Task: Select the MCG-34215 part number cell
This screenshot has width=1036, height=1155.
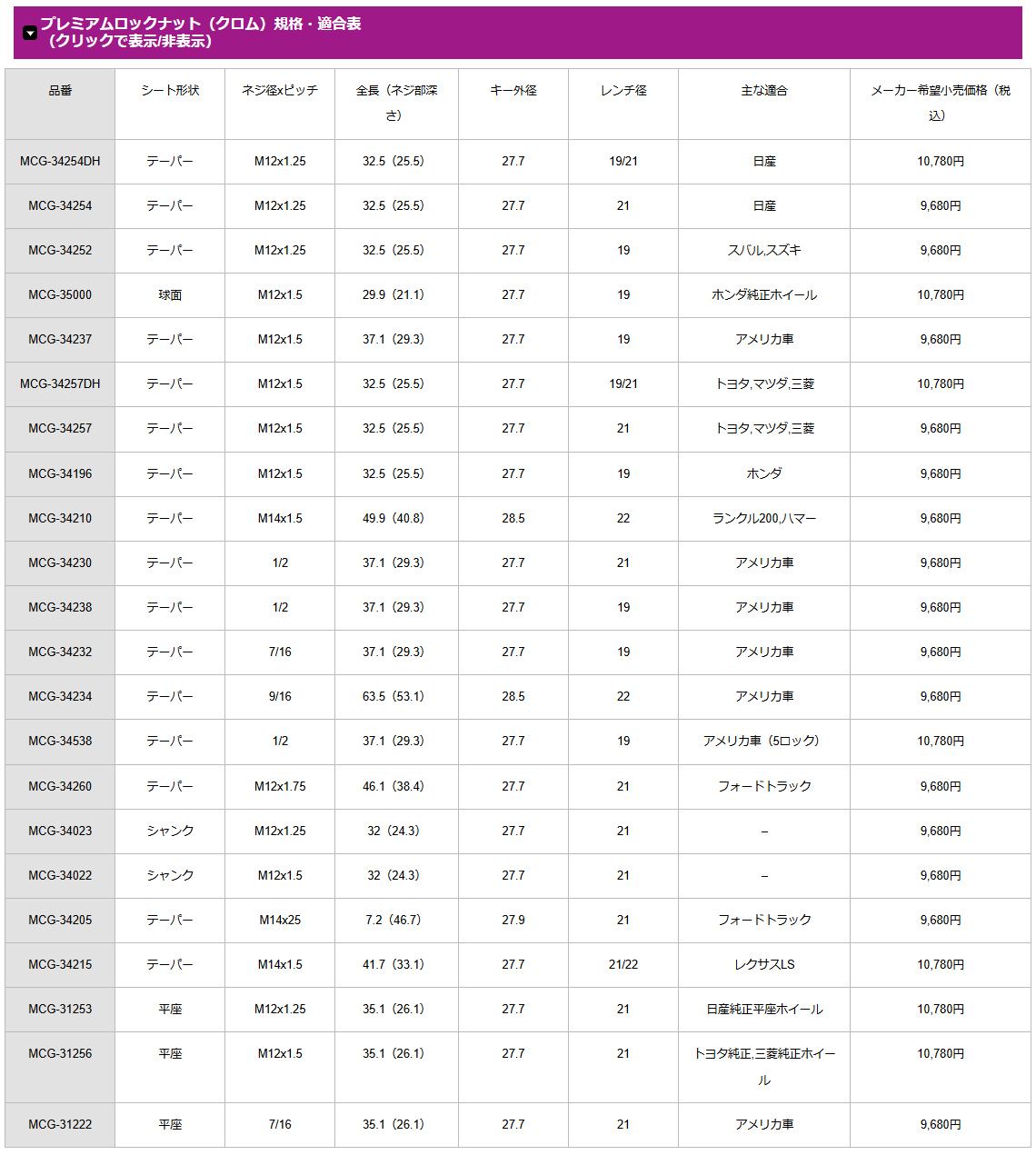Action: [60, 965]
